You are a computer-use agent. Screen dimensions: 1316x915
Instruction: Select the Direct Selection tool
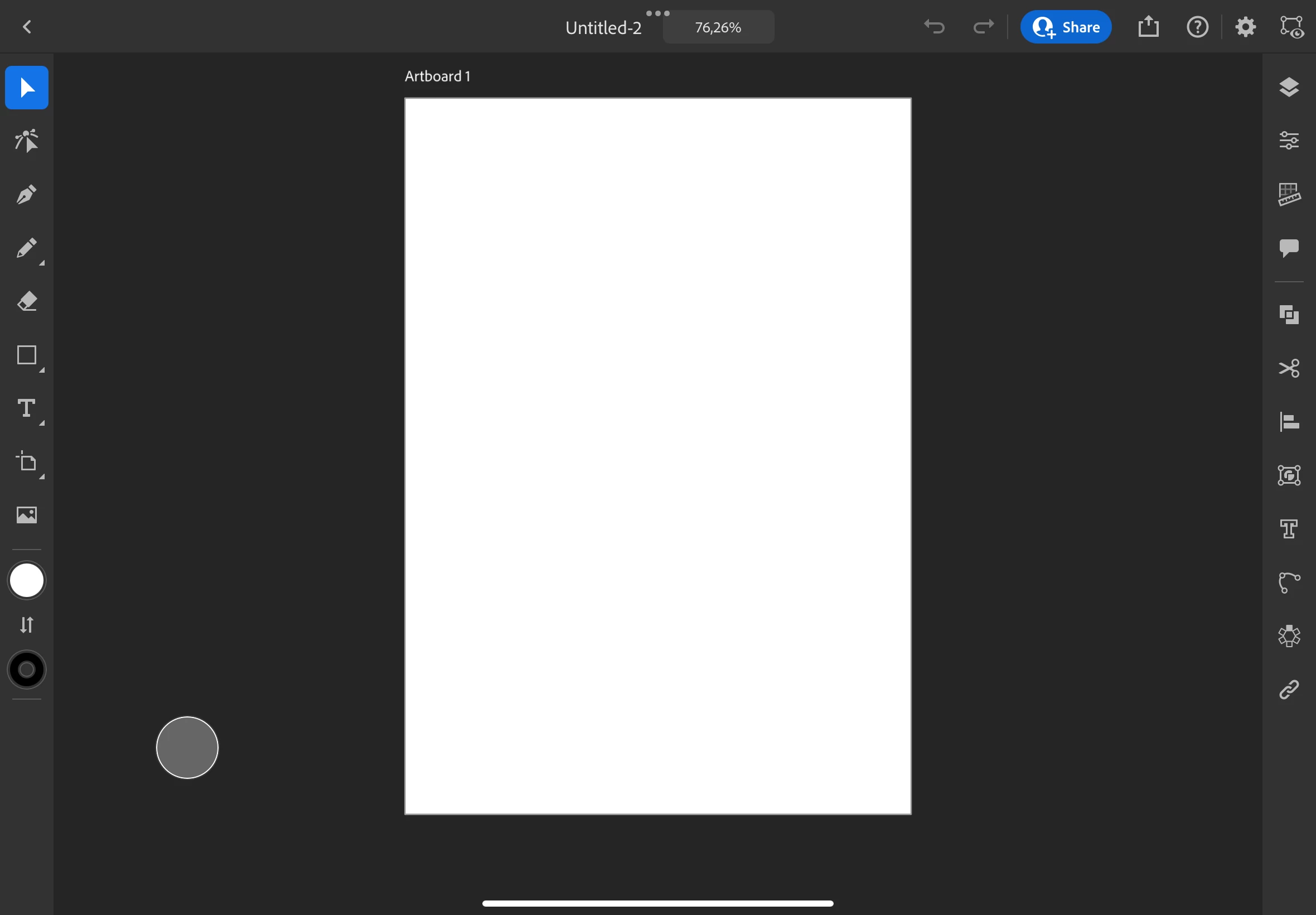pyautogui.click(x=26, y=141)
